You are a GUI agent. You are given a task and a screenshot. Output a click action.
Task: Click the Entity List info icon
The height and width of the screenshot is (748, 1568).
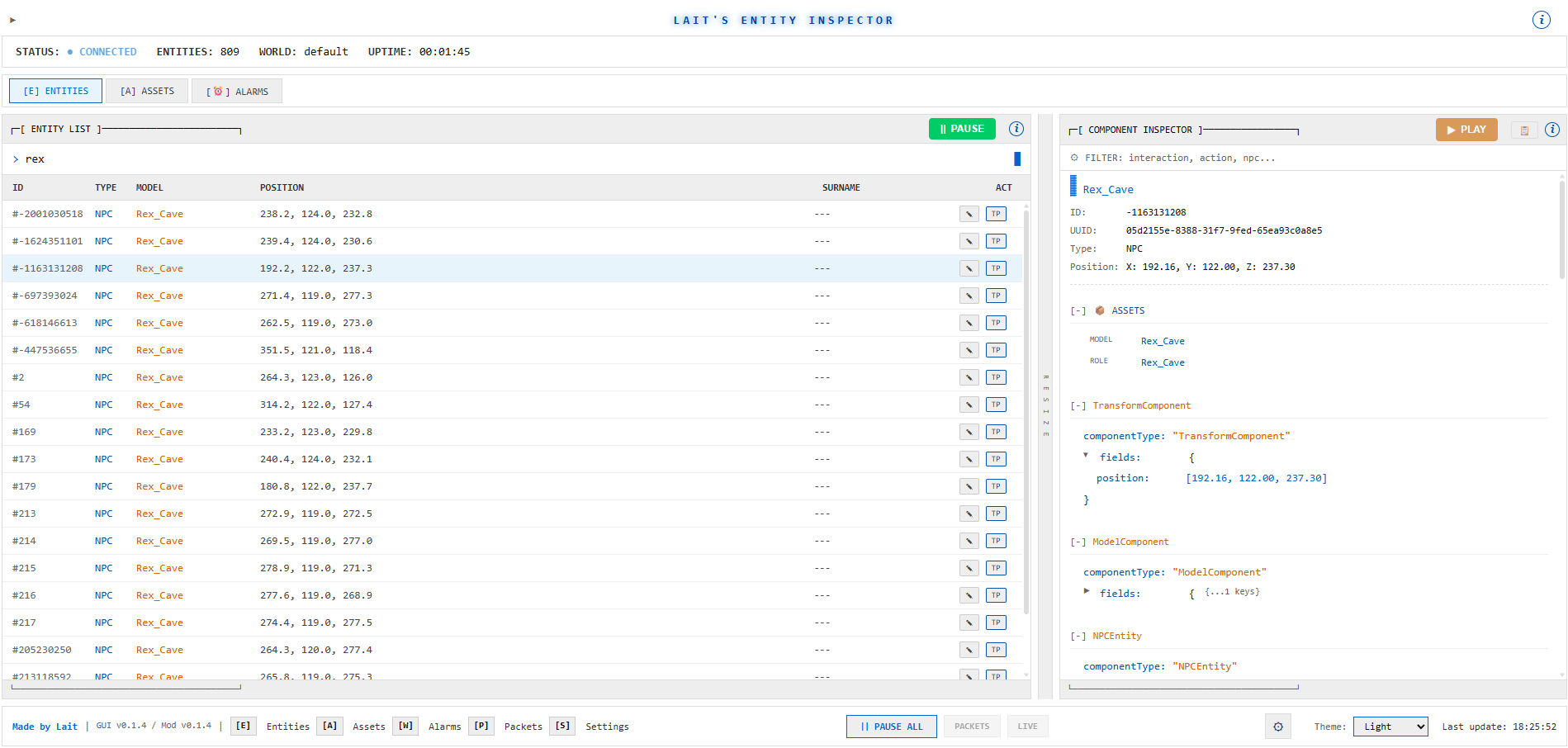click(1016, 129)
